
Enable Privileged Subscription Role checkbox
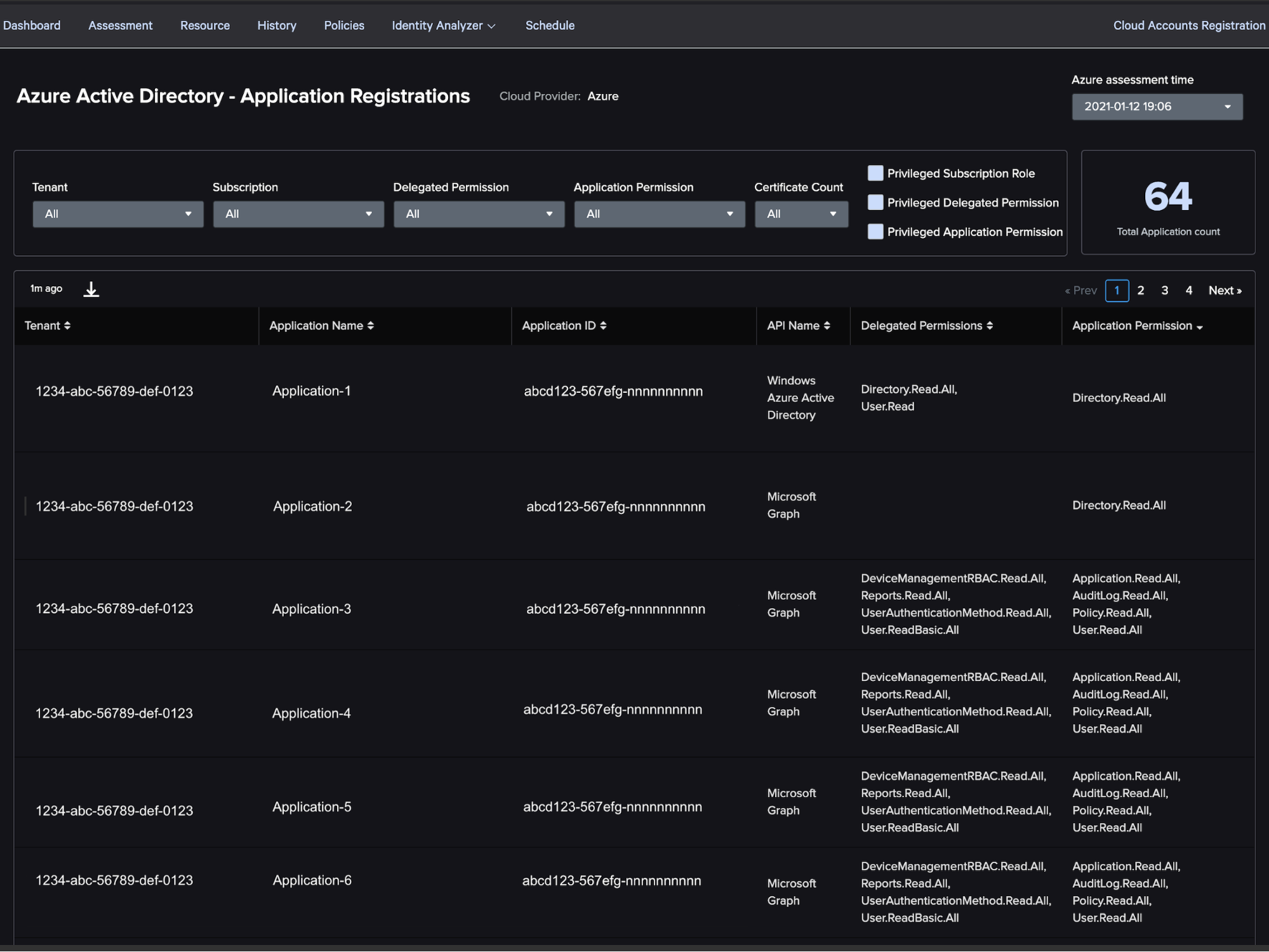pos(875,173)
